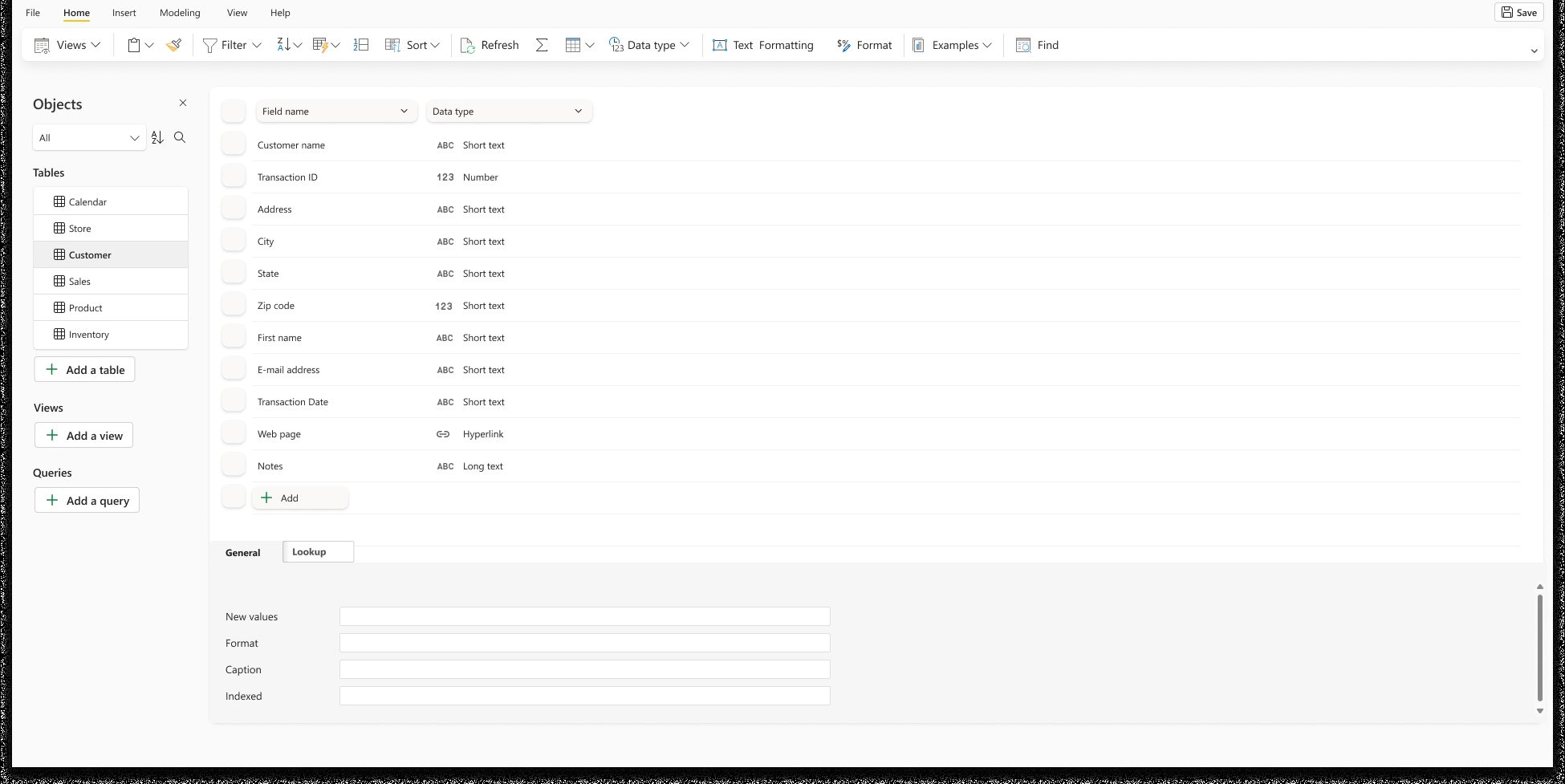Screen dimensions: 1565x784
Task: Click Add a view button
Action: [x=83, y=435]
